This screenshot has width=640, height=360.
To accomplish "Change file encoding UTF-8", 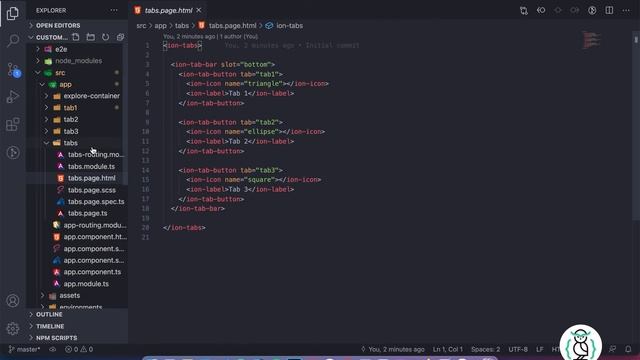I will [518, 349].
